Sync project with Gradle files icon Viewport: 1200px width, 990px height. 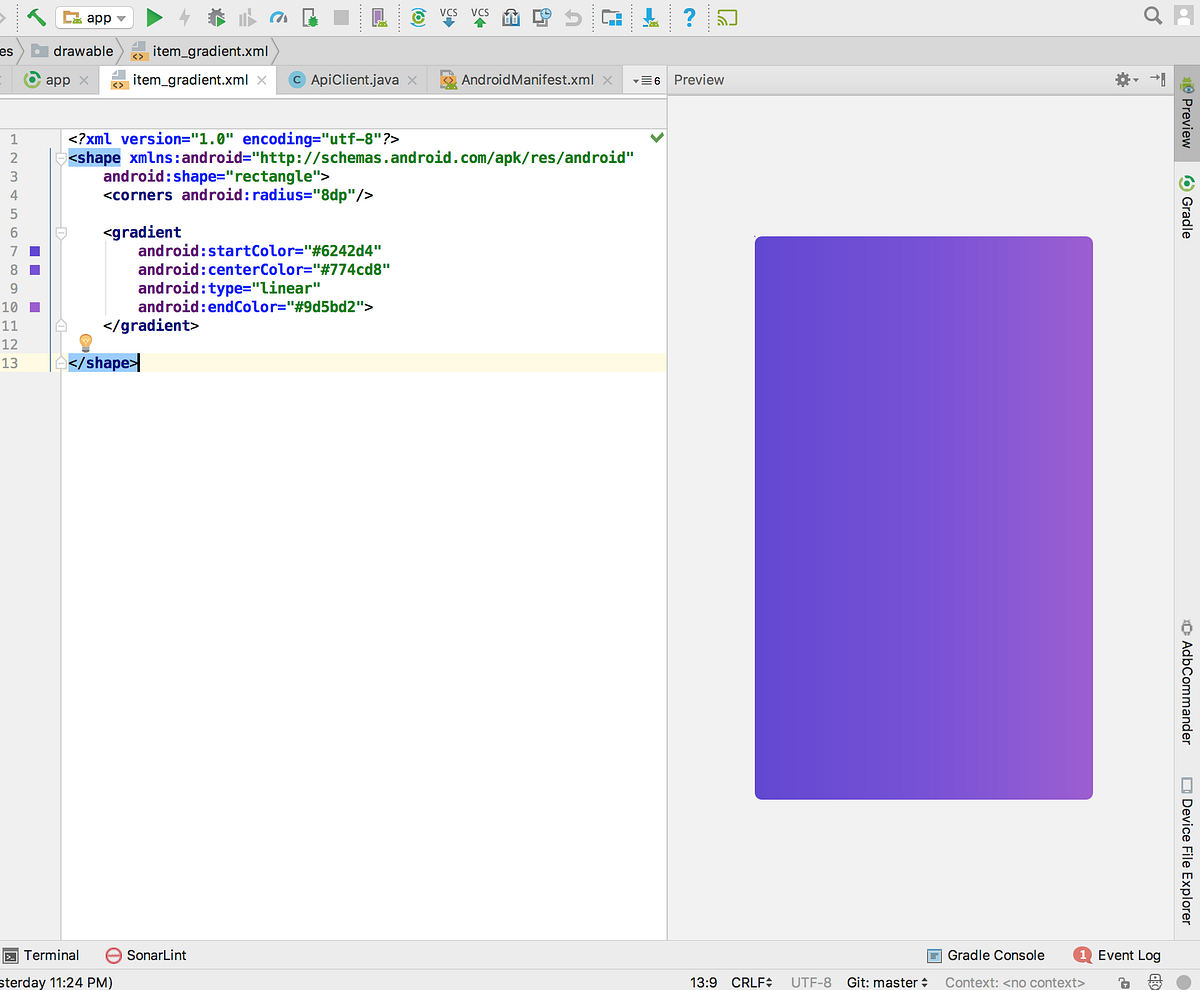point(418,17)
